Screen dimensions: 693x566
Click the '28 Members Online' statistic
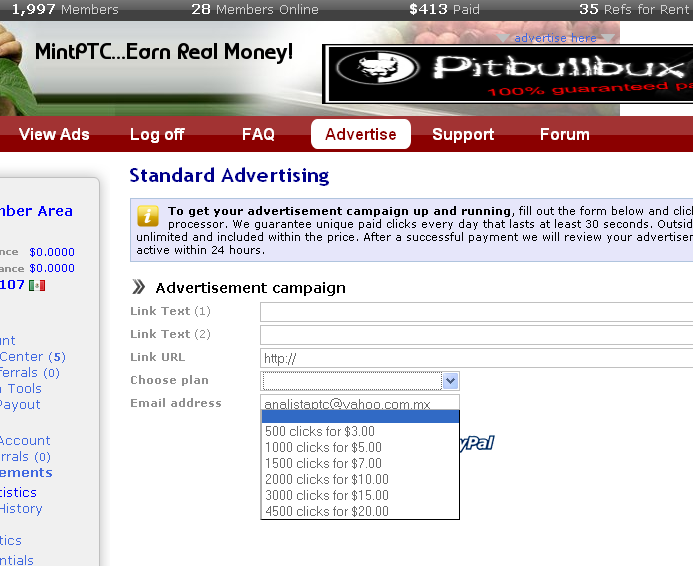tap(255, 9)
